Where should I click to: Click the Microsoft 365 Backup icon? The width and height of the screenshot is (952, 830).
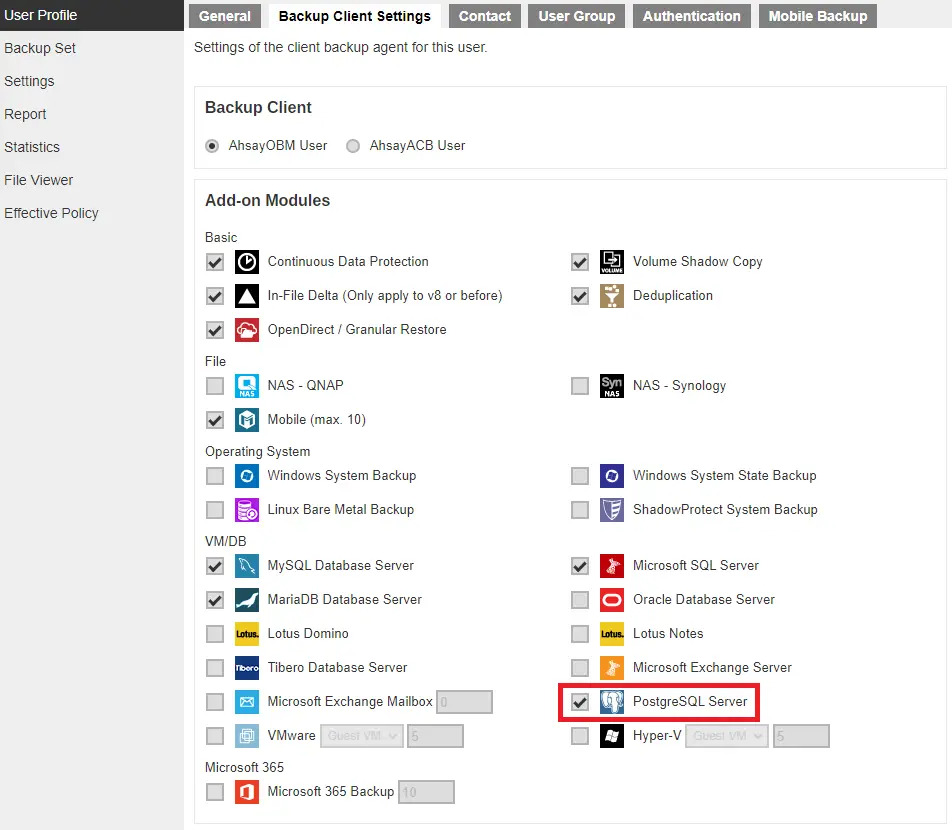click(247, 792)
